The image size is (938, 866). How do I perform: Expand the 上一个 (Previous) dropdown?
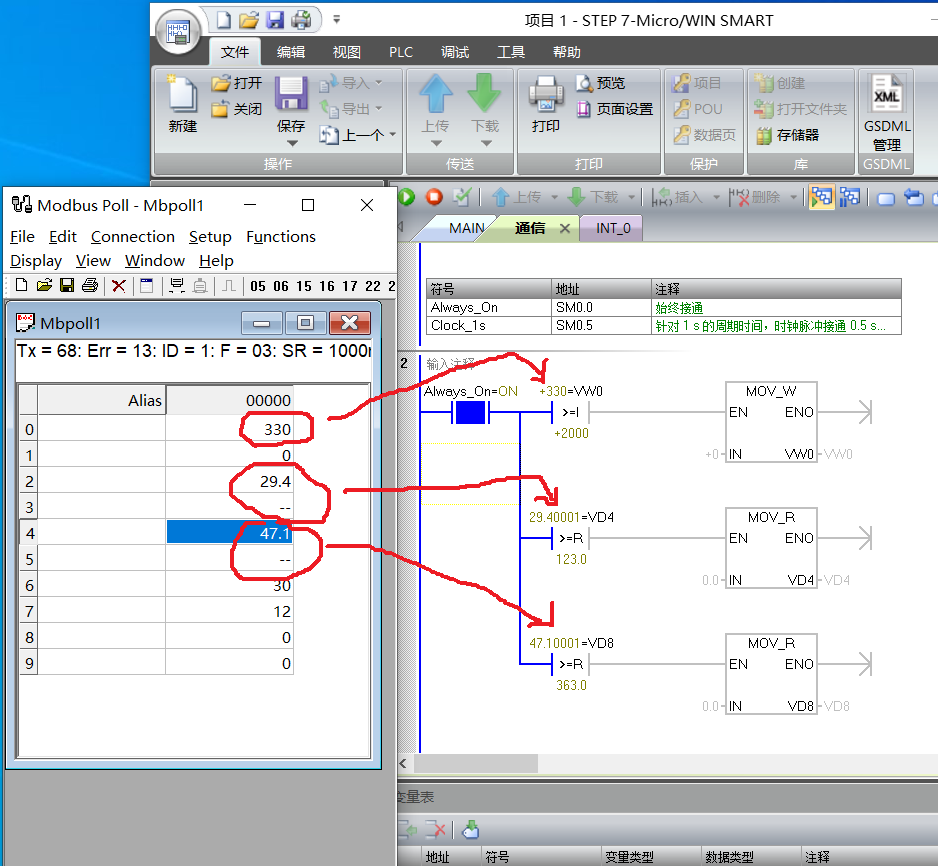(392, 135)
